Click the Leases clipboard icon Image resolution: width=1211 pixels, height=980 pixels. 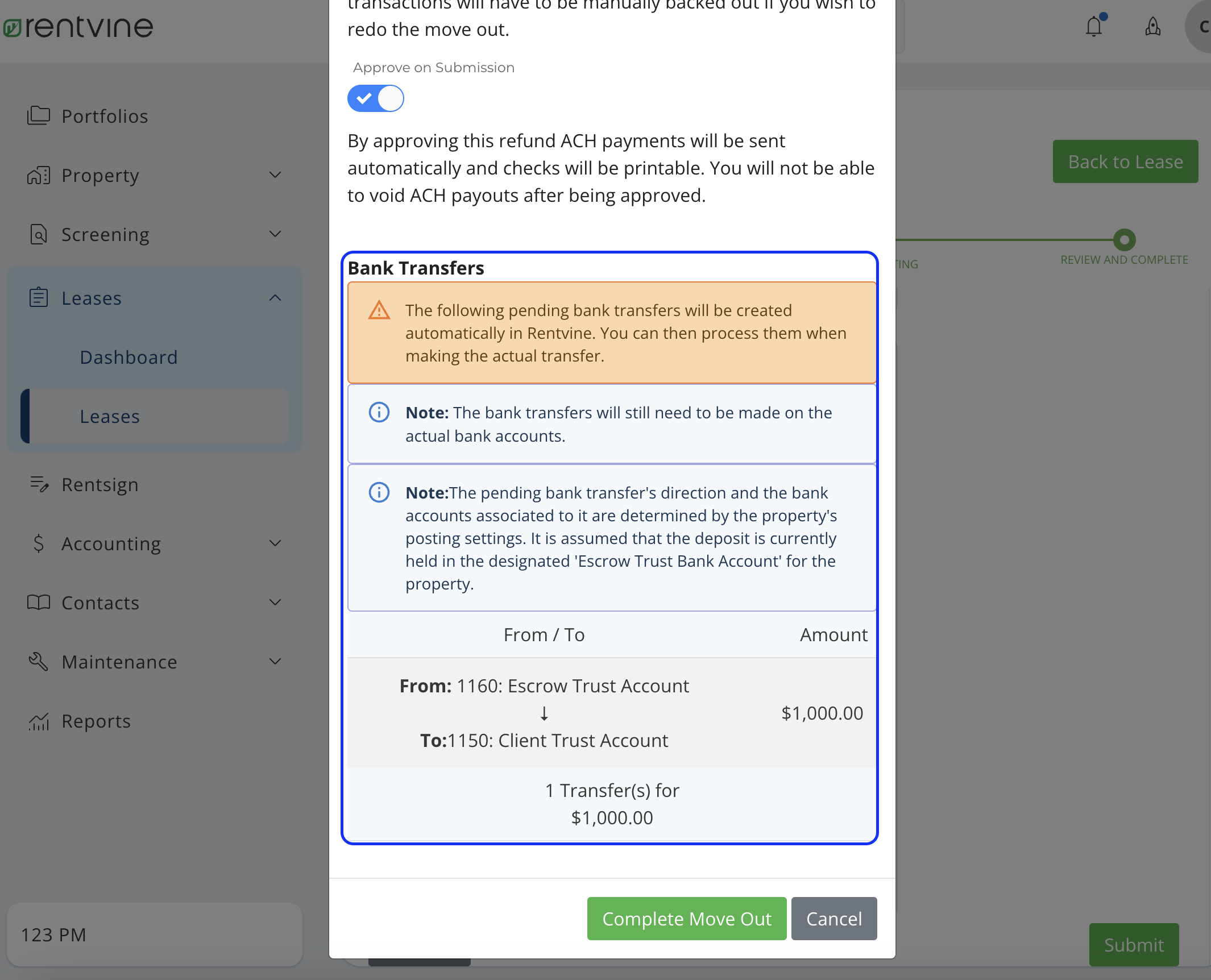point(38,297)
